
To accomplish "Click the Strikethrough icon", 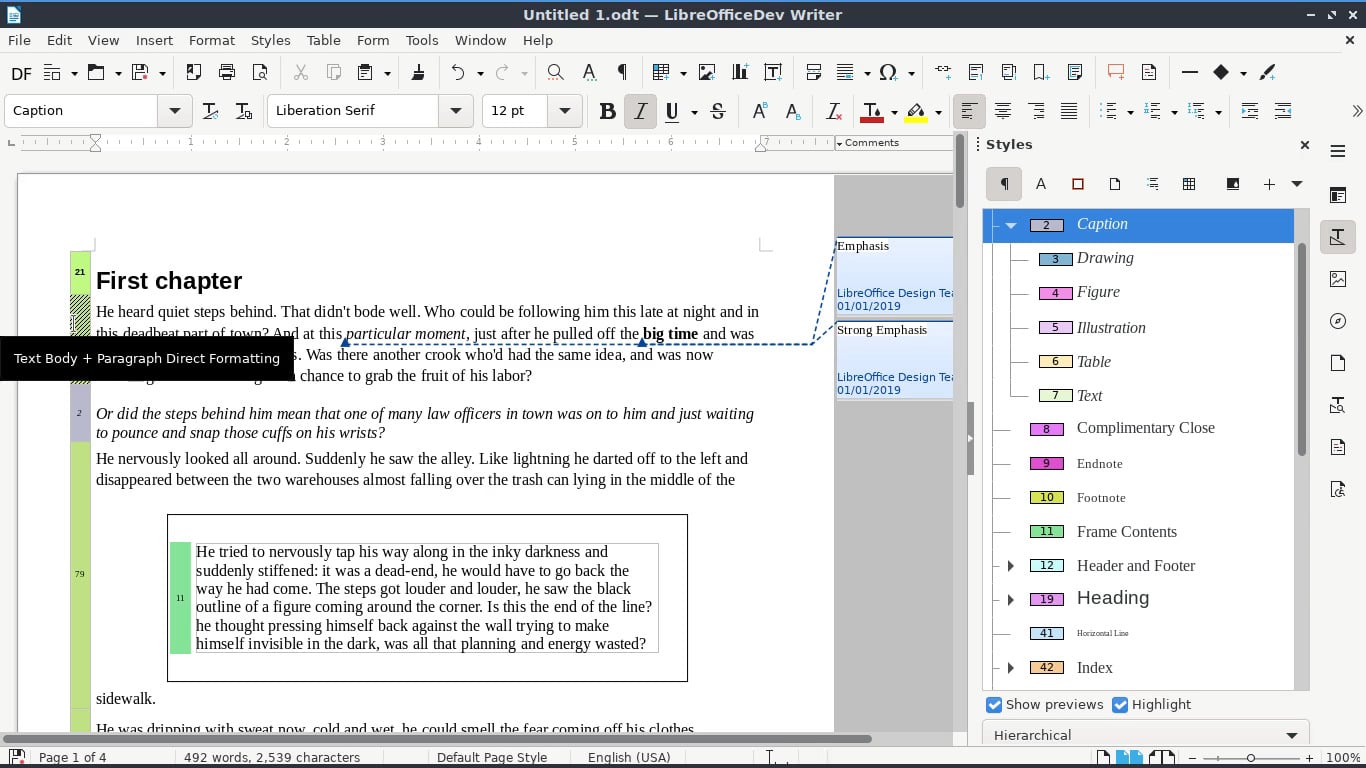I will tap(718, 111).
